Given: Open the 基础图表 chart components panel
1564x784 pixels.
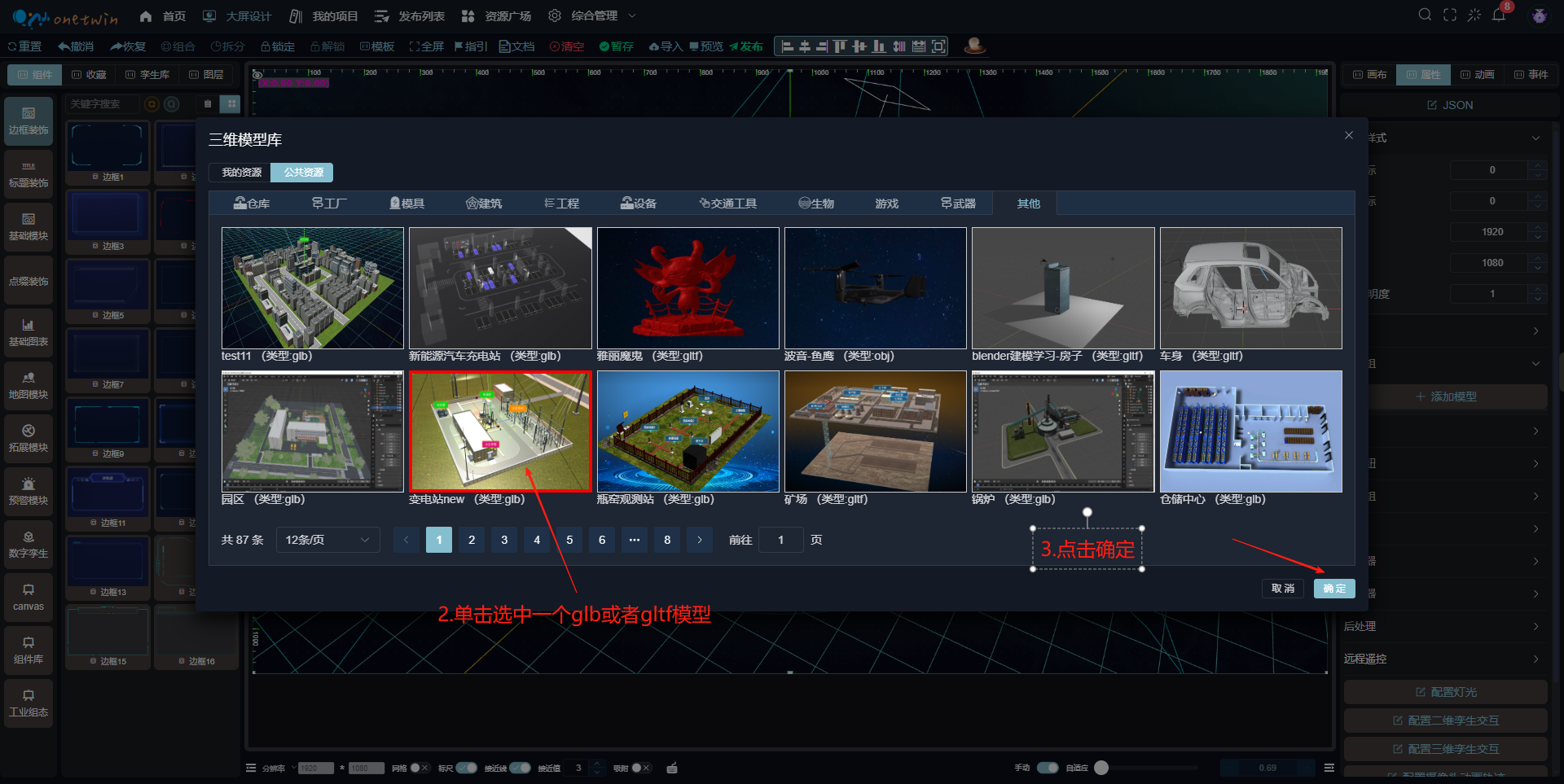Looking at the screenshot, I should click(x=29, y=332).
